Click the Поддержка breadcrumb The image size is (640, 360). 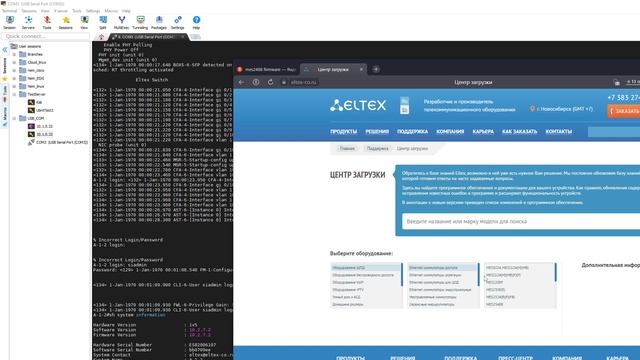(x=377, y=149)
